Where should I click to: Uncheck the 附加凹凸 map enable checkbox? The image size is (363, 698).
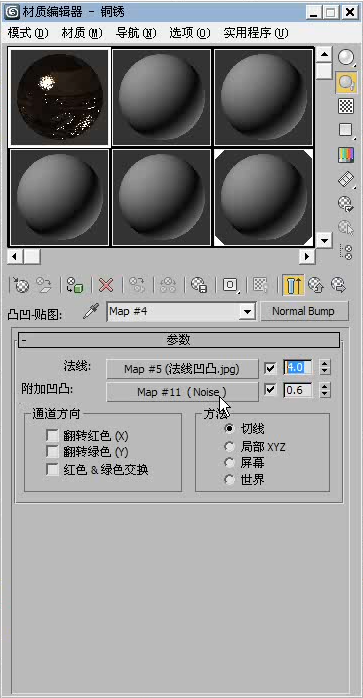(x=270, y=390)
